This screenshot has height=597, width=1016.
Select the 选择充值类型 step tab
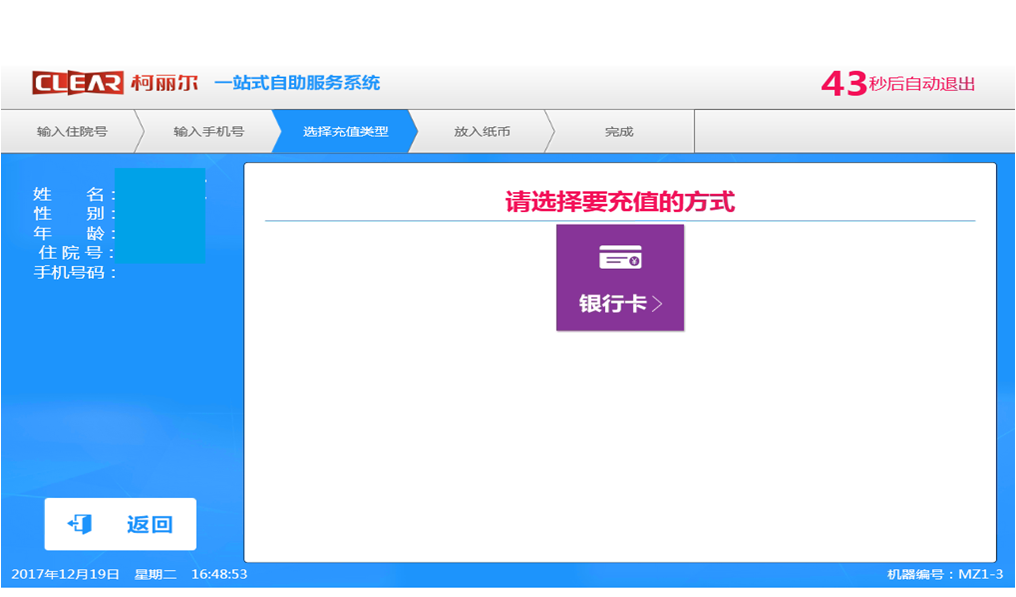pyautogui.click(x=345, y=132)
